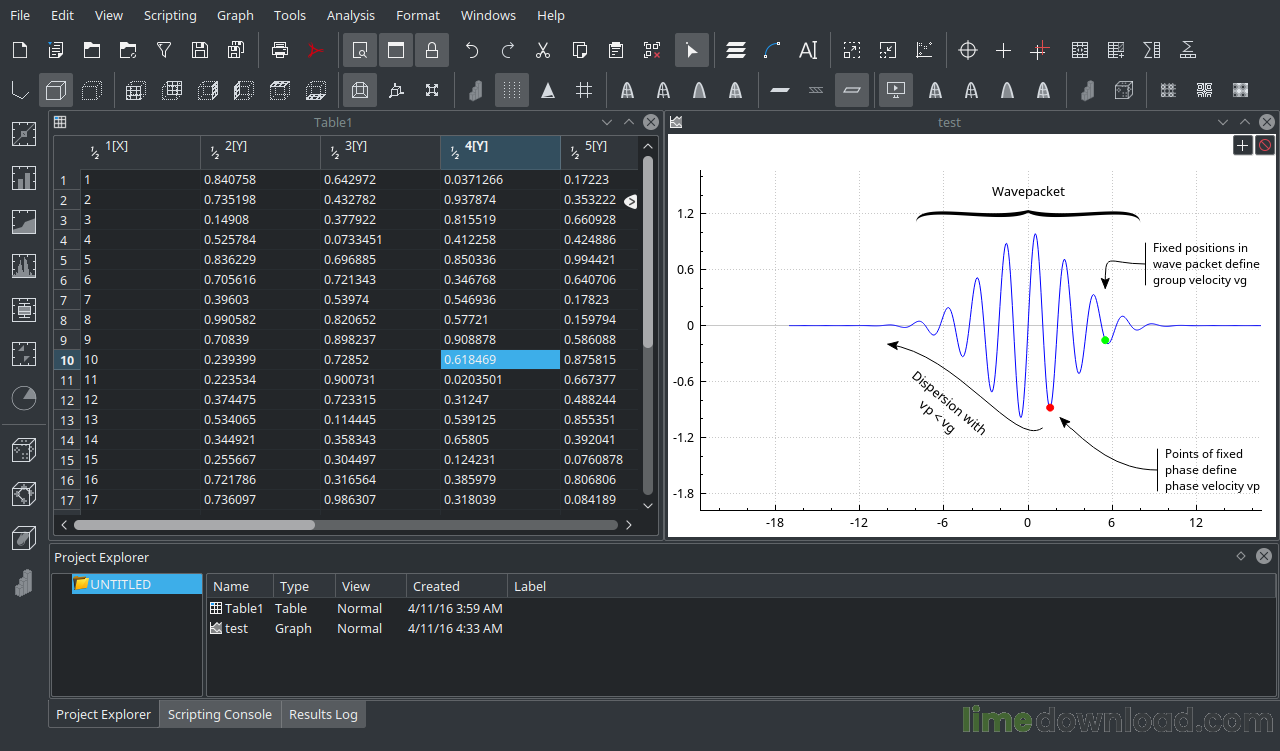Save the current project

(199, 50)
